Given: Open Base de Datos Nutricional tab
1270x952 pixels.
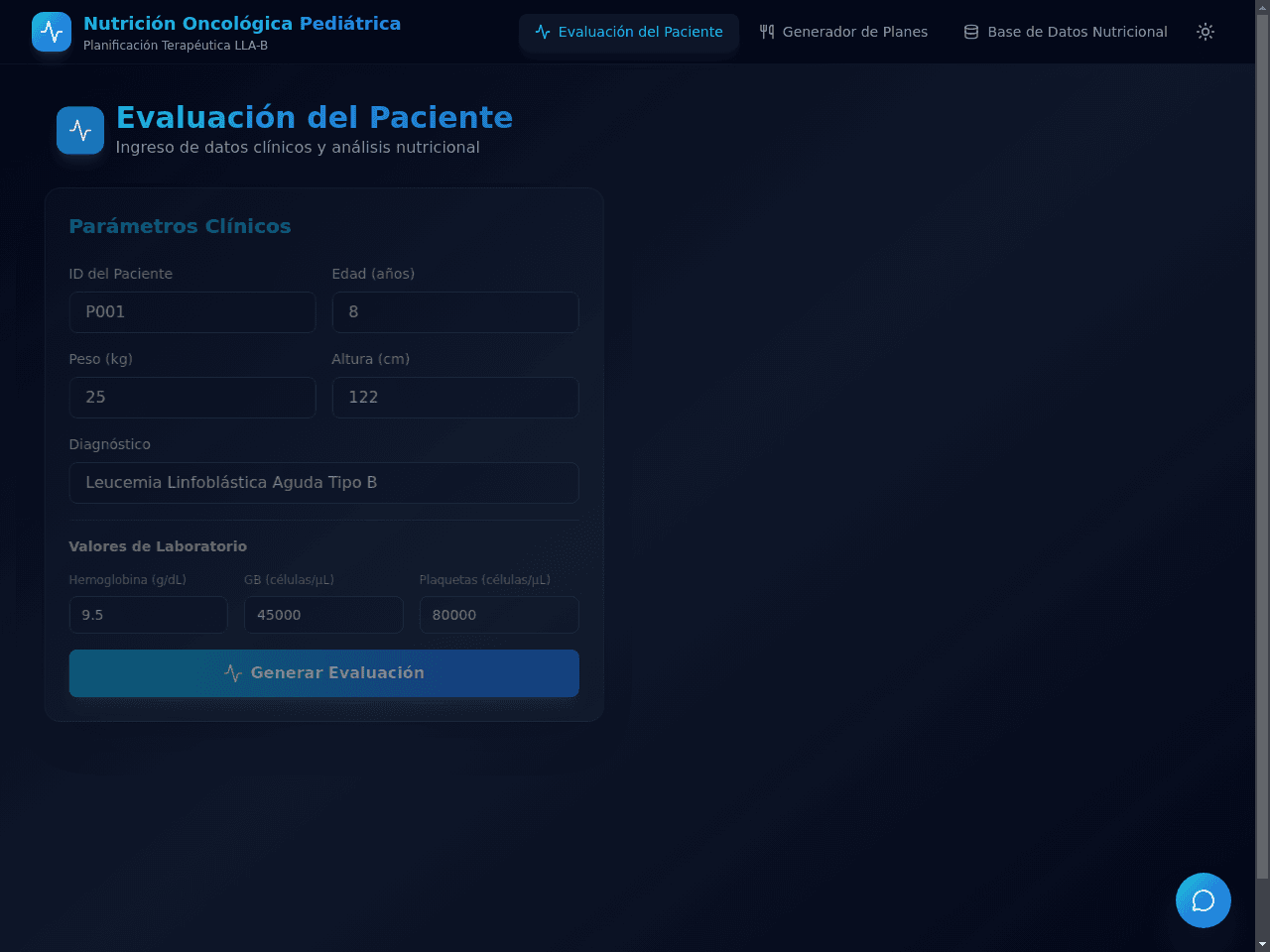Looking at the screenshot, I should (1066, 32).
